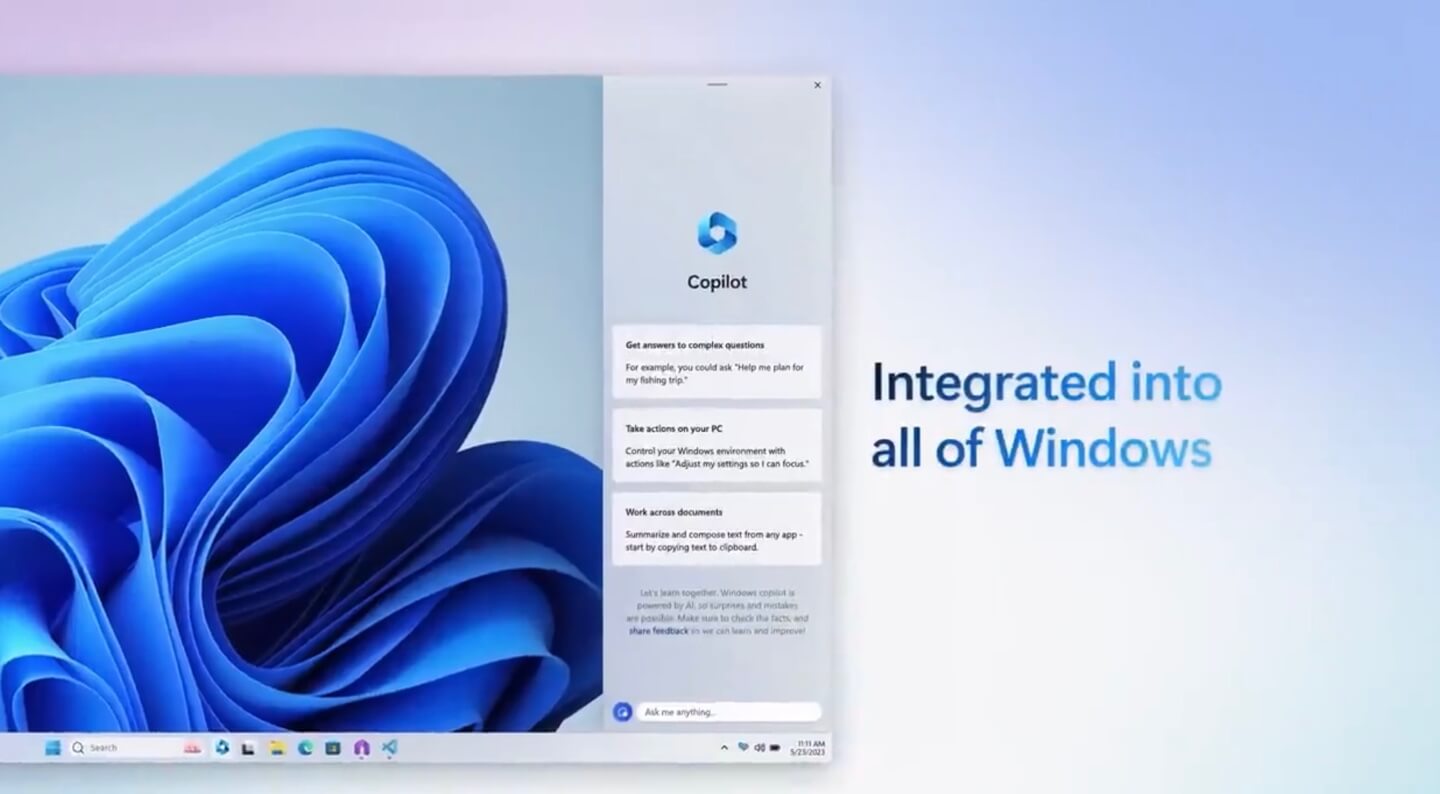The height and width of the screenshot is (794, 1440).
Task: Click the new topic icon beside input
Action: [622, 712]
